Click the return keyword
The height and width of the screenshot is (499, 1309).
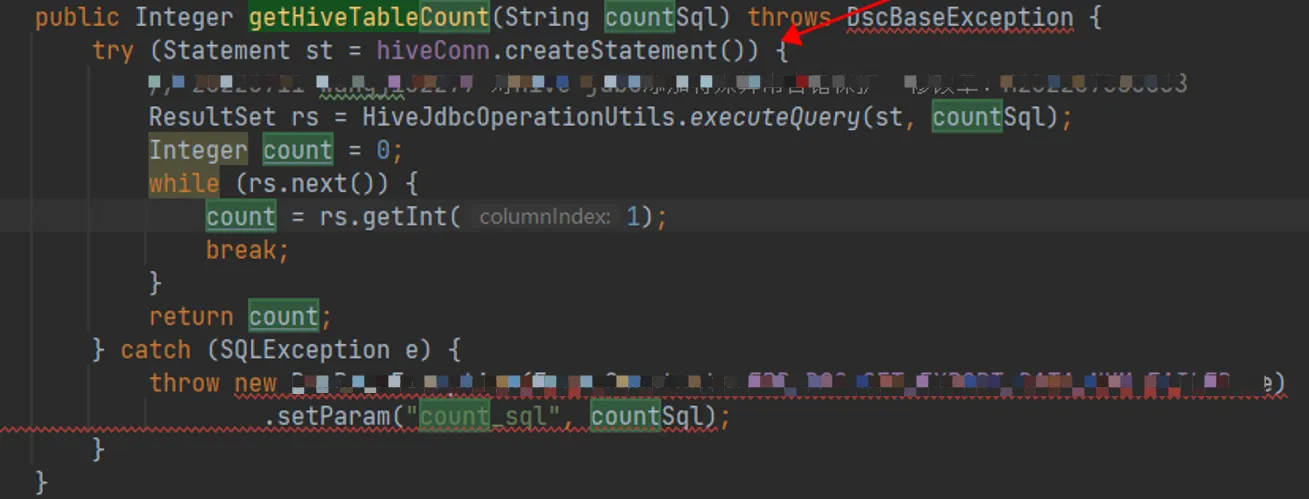pyautogui.click(x=191, y=316)
